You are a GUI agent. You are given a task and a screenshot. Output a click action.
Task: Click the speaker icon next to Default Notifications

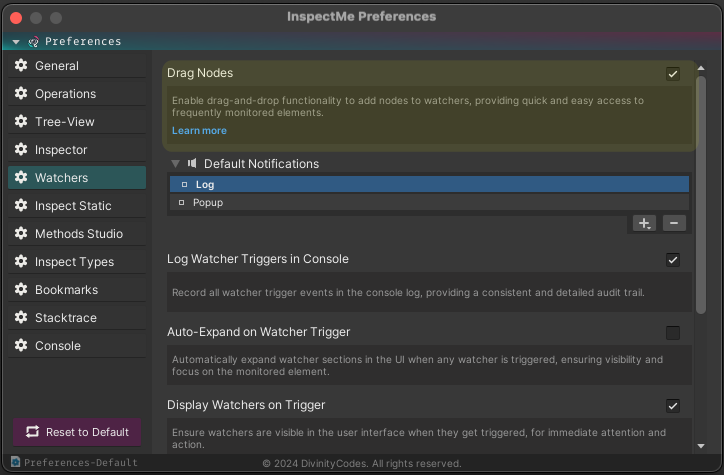click(192, 163)
